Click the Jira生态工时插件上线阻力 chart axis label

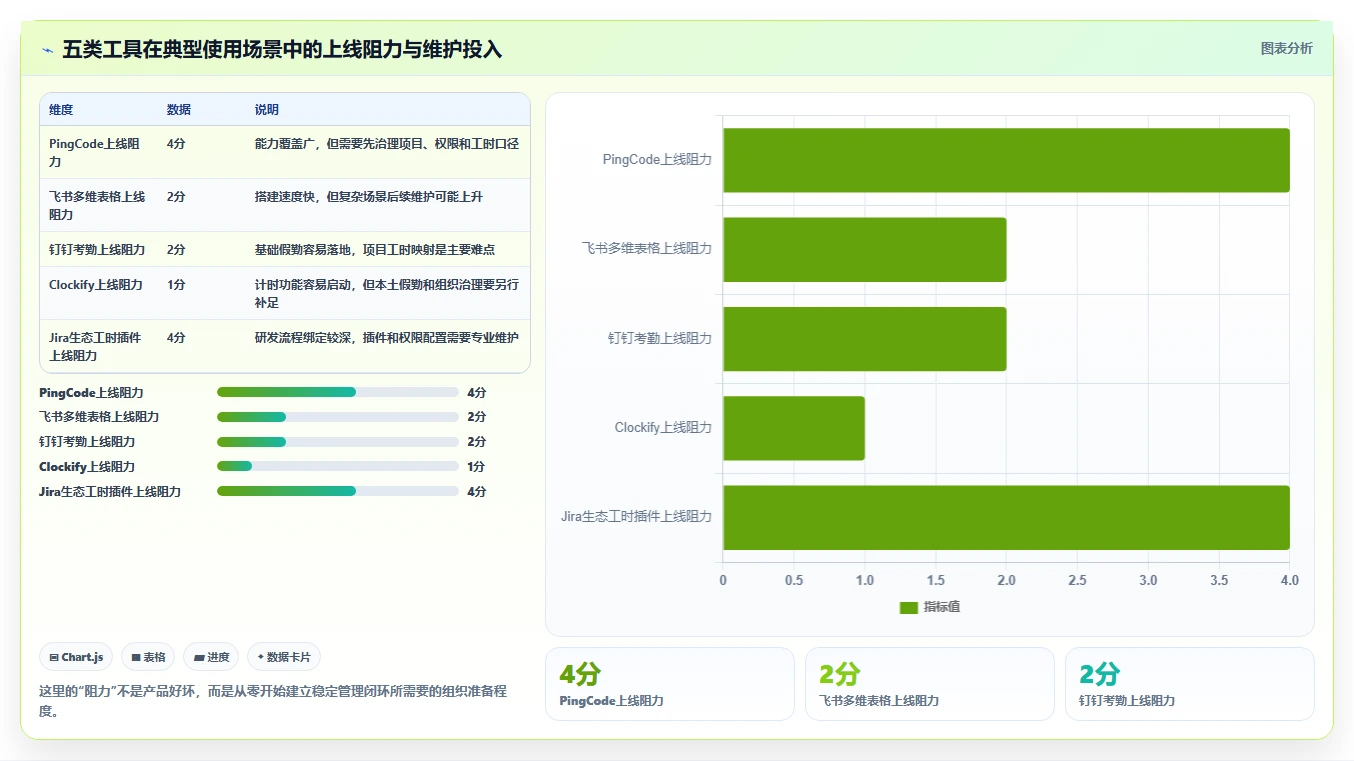[x=636, y=517]
